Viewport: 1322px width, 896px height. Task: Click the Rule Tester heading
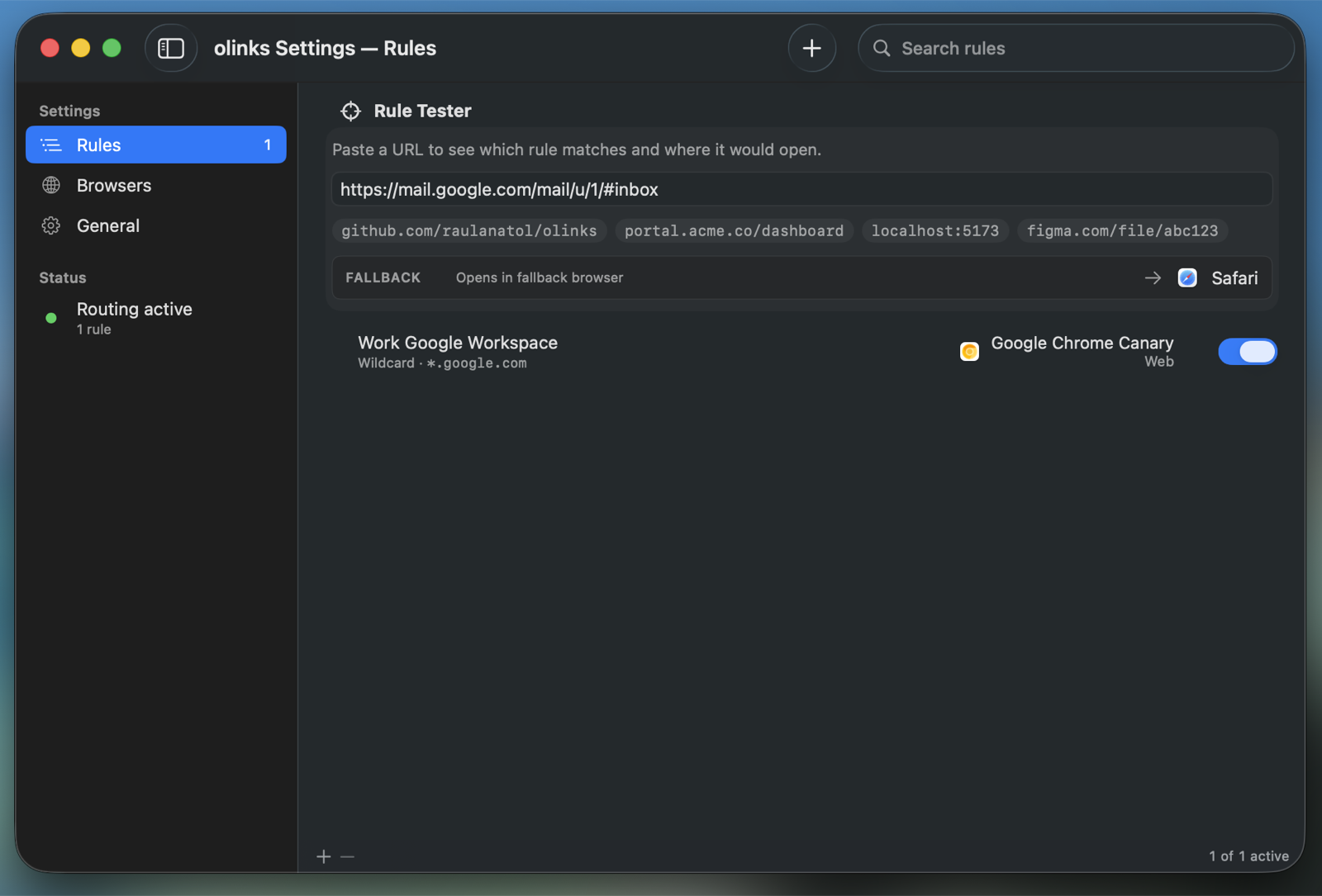422,111
